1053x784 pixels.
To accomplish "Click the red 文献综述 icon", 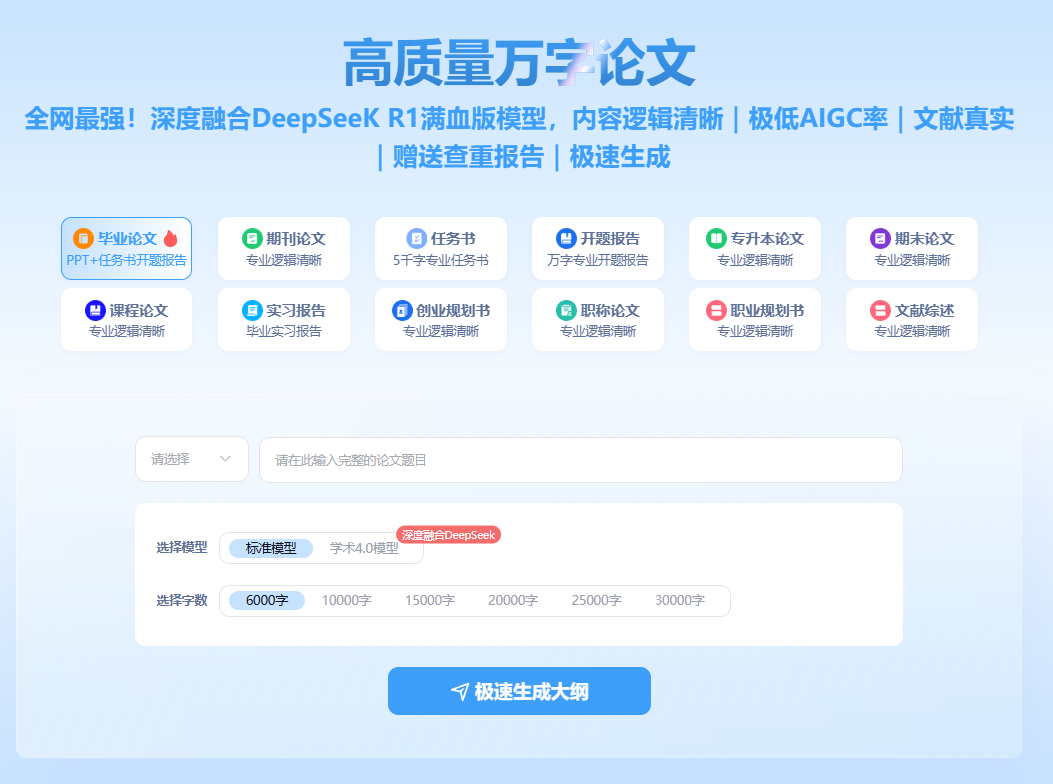I will click(x=880, y=310).
